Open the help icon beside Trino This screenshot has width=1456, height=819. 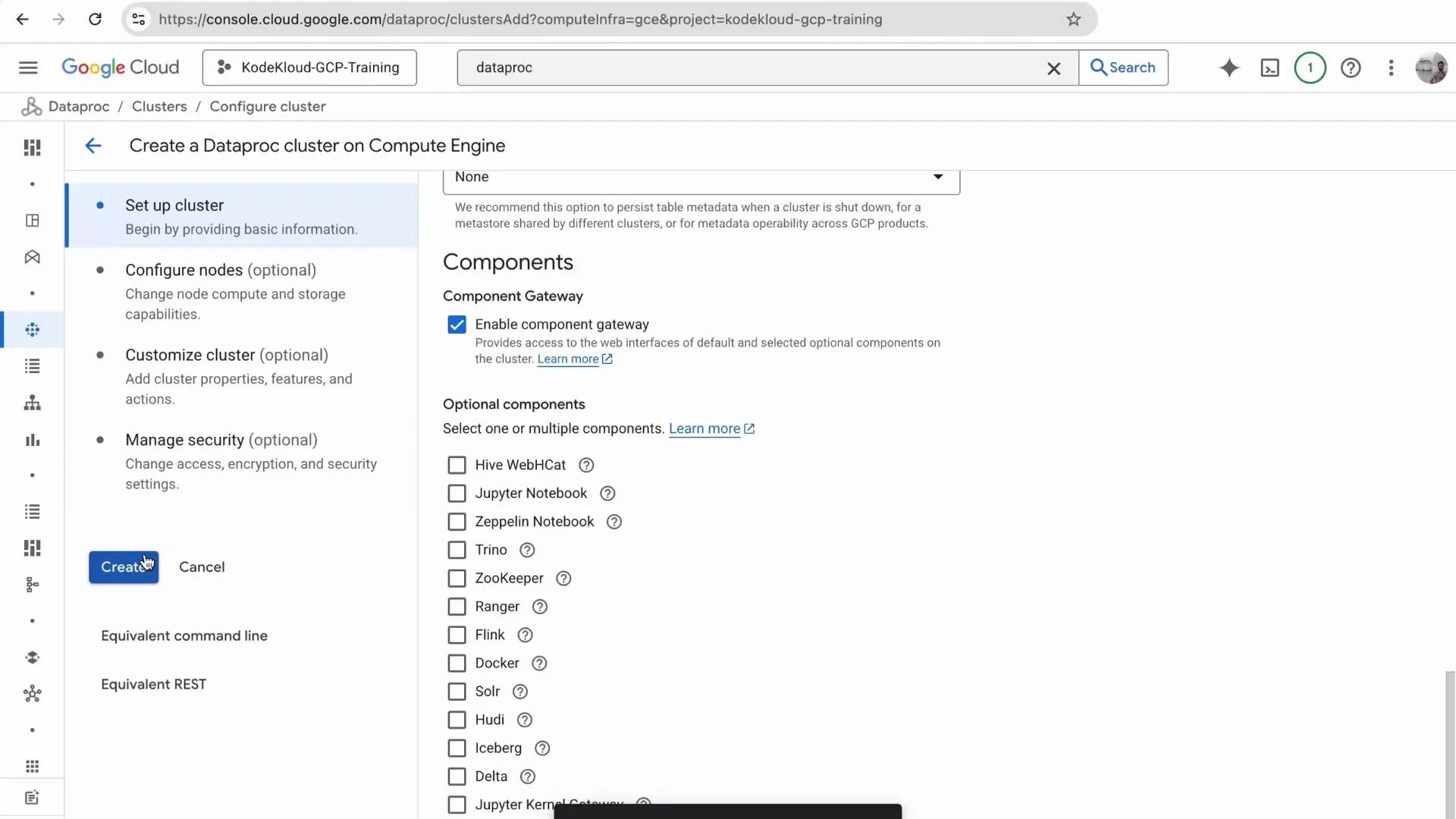click(x=527, y=550)
